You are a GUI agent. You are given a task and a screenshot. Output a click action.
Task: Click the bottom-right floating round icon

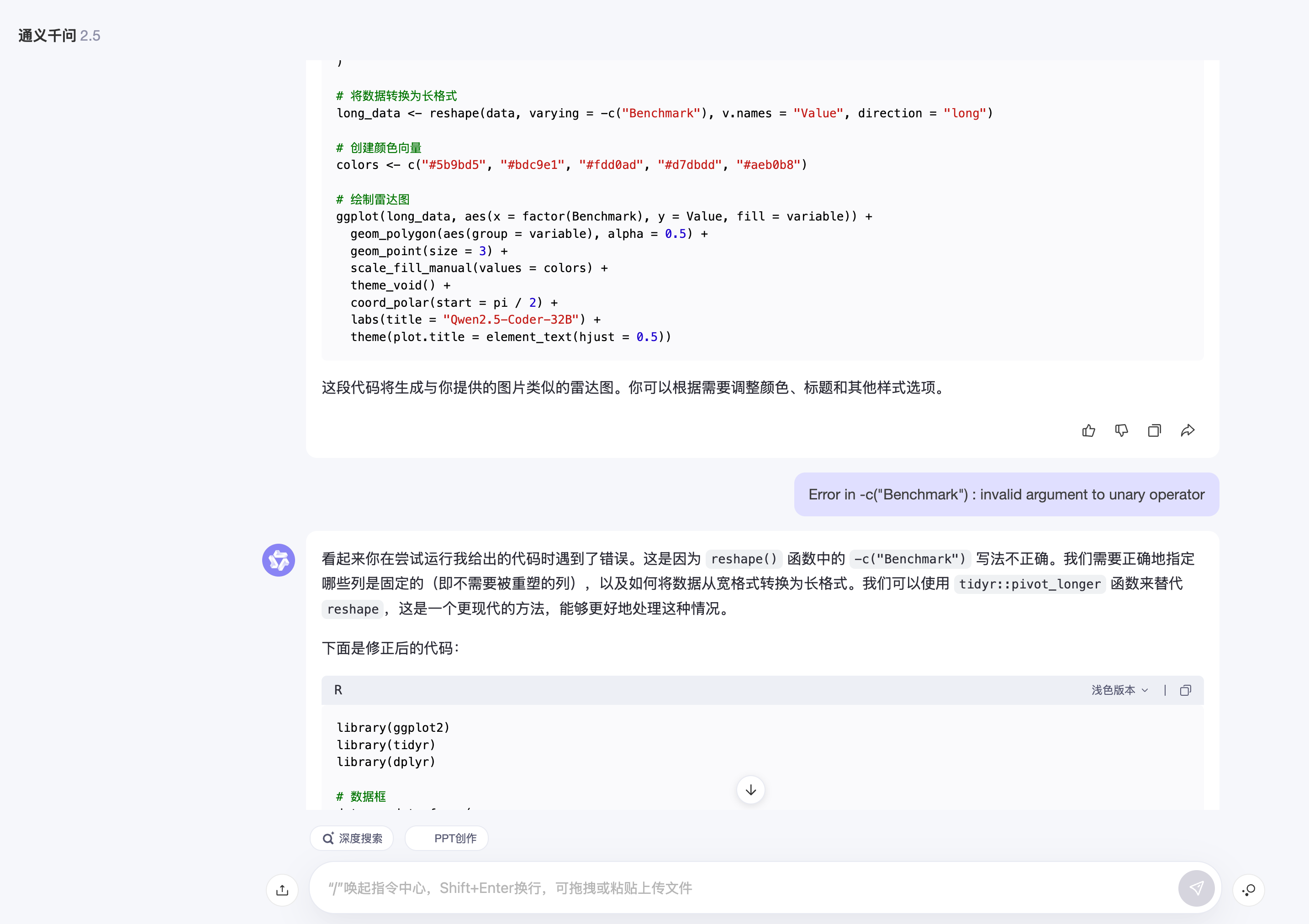[1249, 890]
